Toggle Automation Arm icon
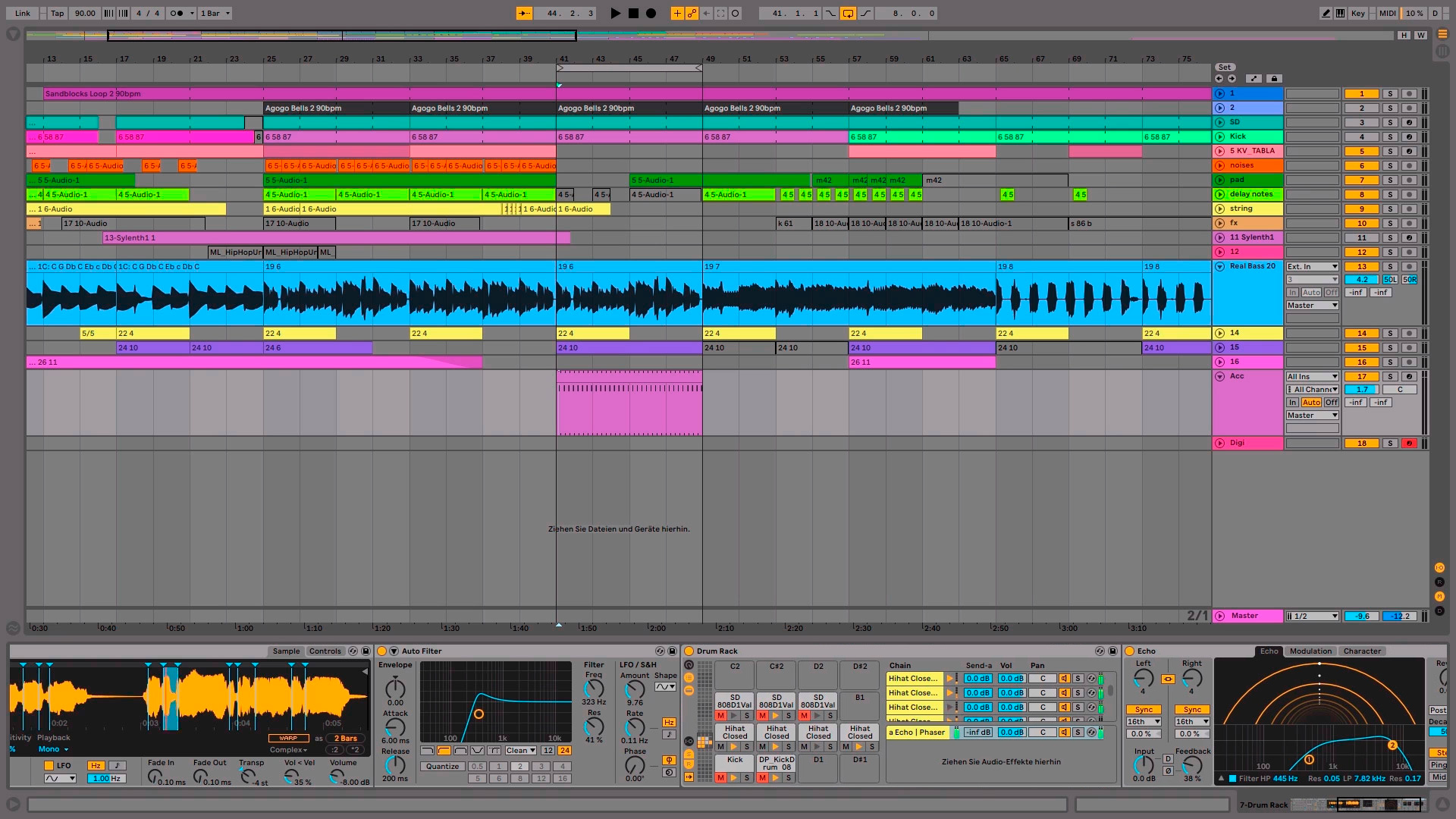The image size is (1456, 819). pyautogui.click(x=692, y=13)
